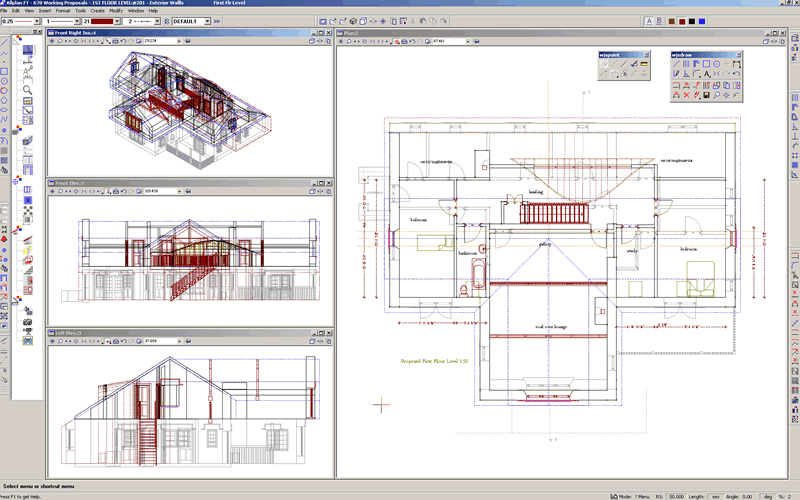
Task: Select the Spline curve tool in left toolbar
Action: [4, 119]
